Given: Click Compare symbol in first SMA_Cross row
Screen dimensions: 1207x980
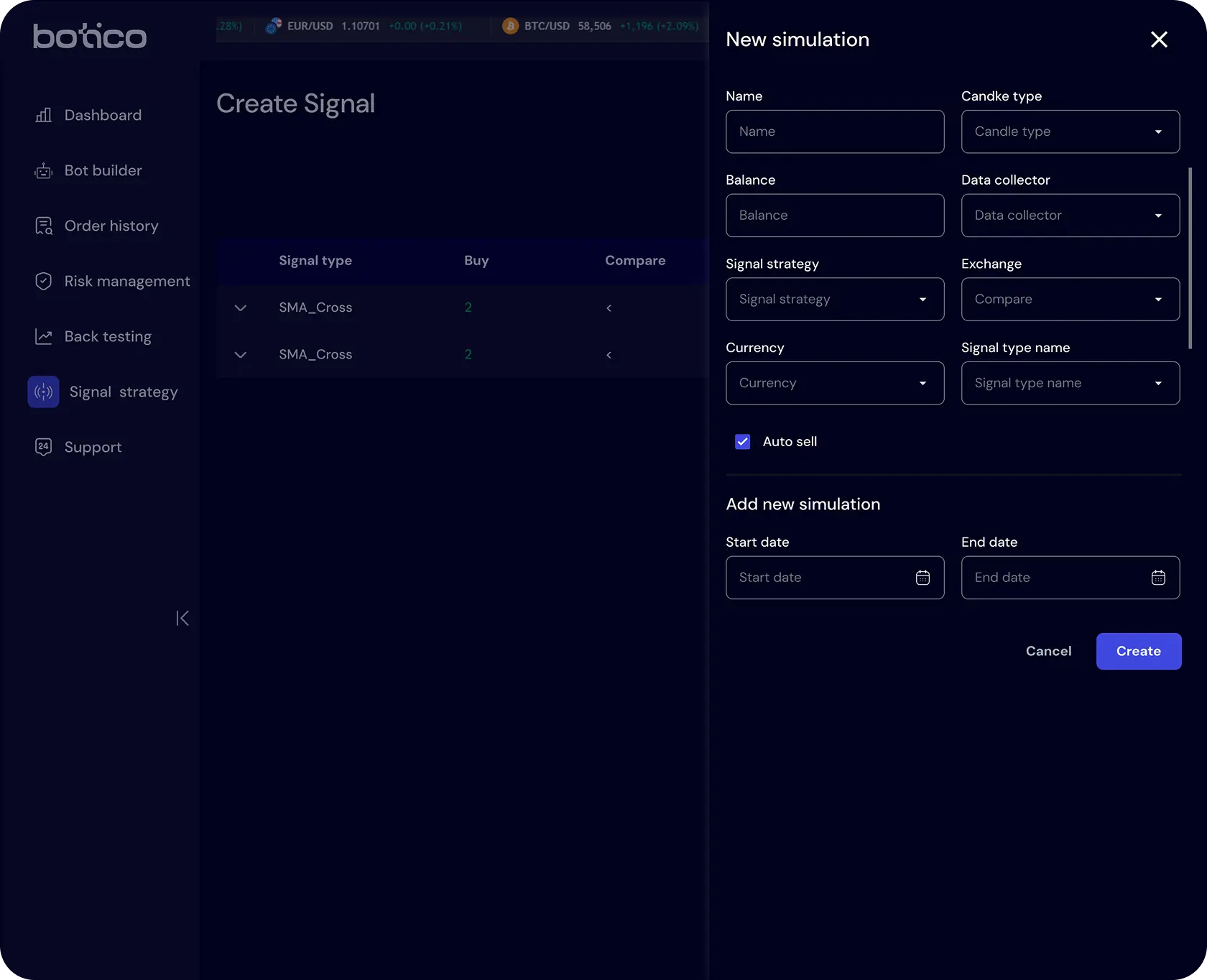Looking at the screenshot, I should 609,308.
